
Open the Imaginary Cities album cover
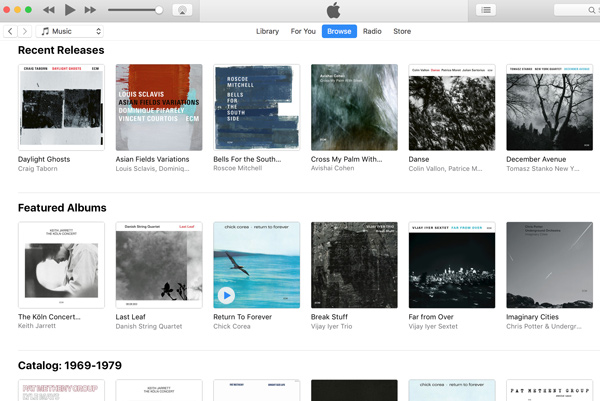click(x=549, y=265)
